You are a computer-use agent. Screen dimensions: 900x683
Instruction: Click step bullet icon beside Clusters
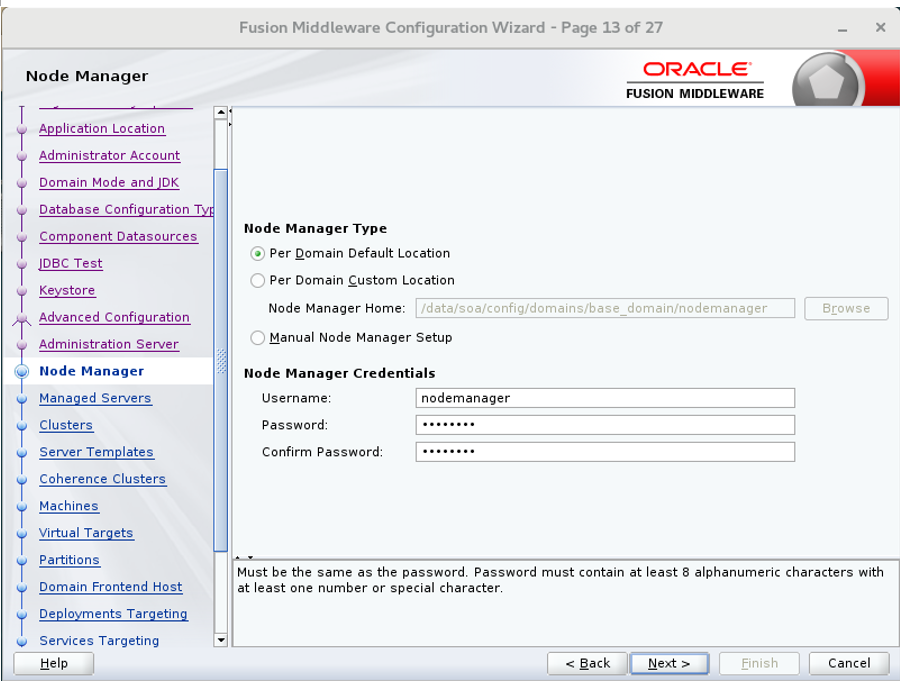point(22,426)
